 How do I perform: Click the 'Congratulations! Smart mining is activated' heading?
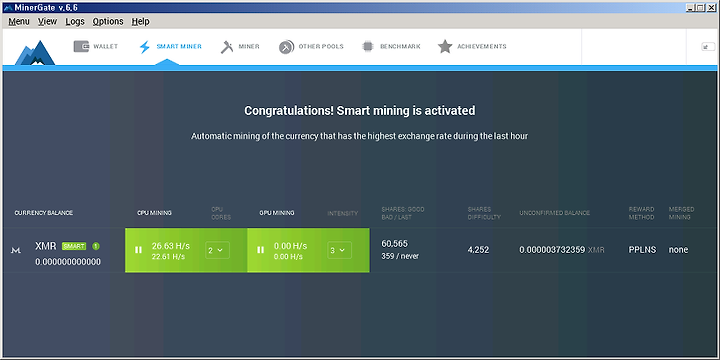360,111
